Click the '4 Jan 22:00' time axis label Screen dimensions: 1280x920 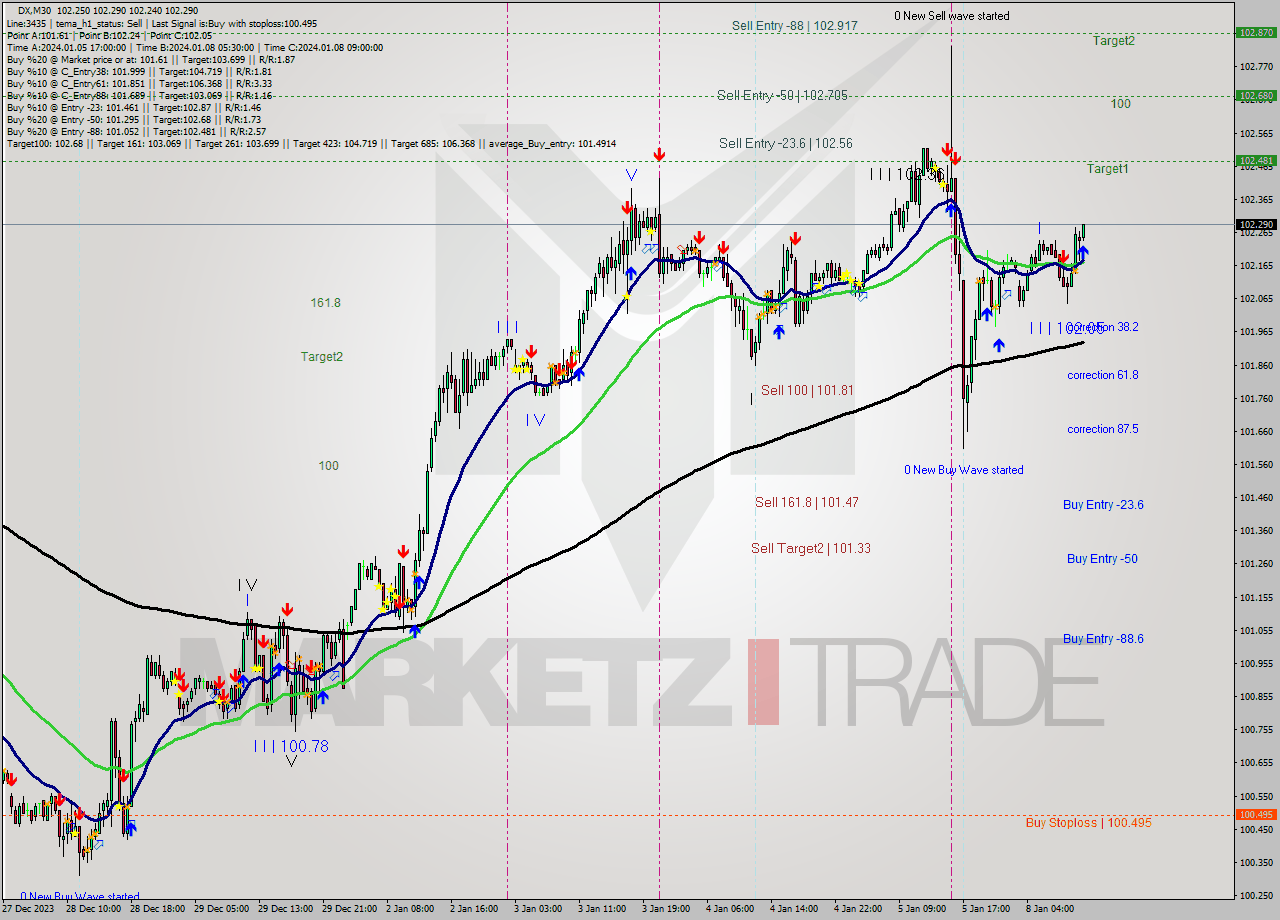coord(858,909)
